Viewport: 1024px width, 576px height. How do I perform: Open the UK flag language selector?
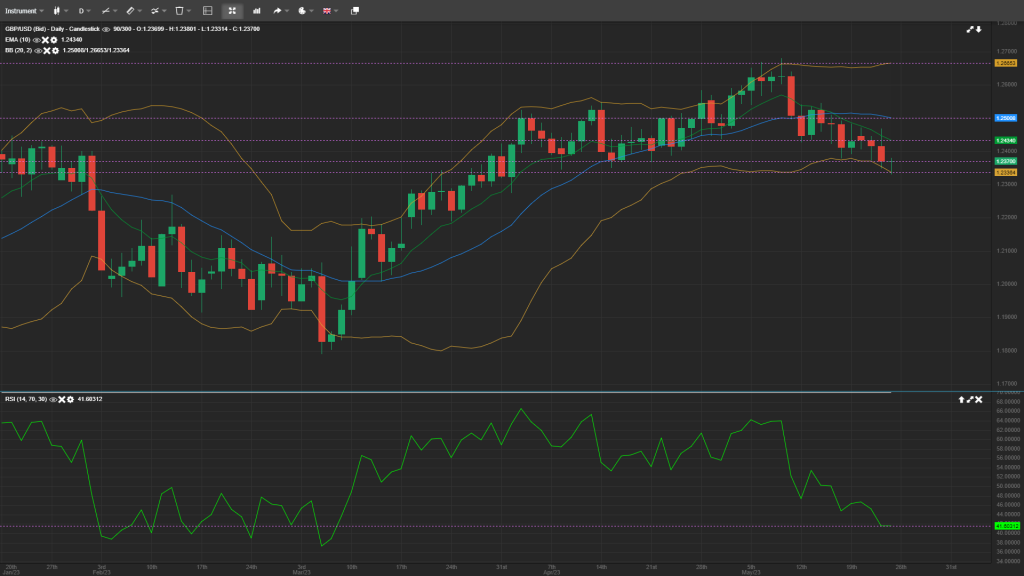(327, 11)
